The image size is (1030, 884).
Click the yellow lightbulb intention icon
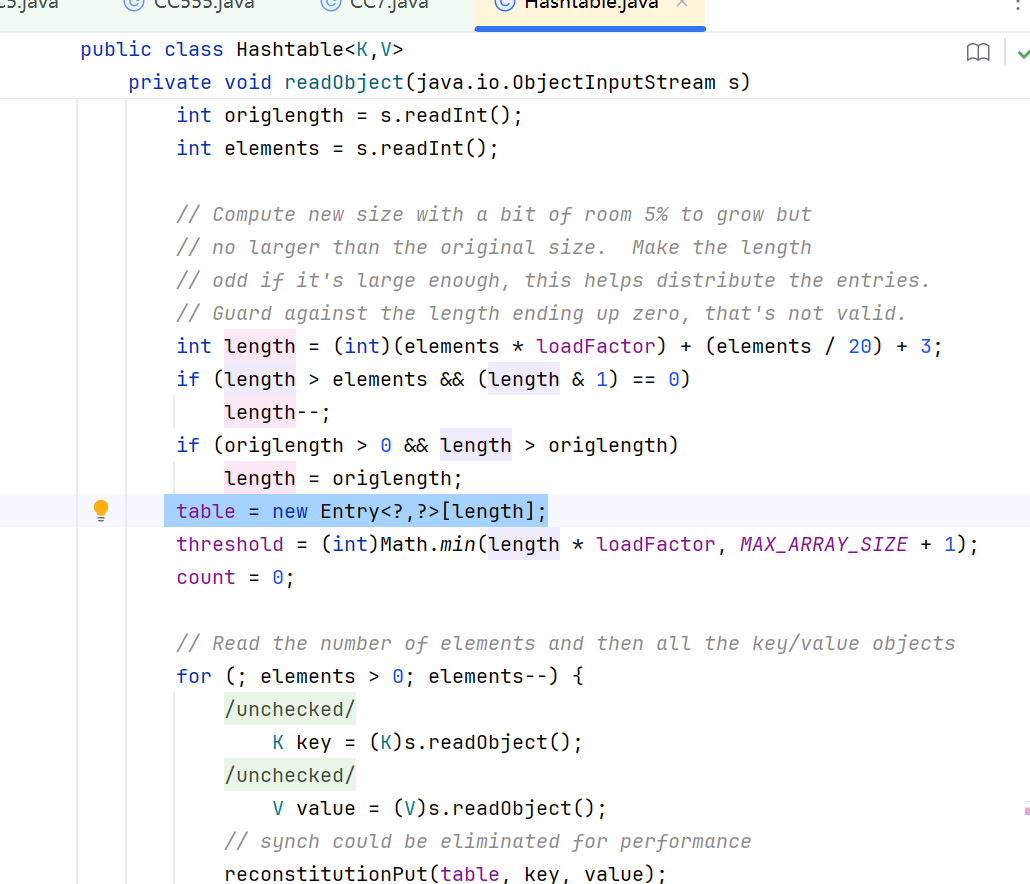coord(101,511)
